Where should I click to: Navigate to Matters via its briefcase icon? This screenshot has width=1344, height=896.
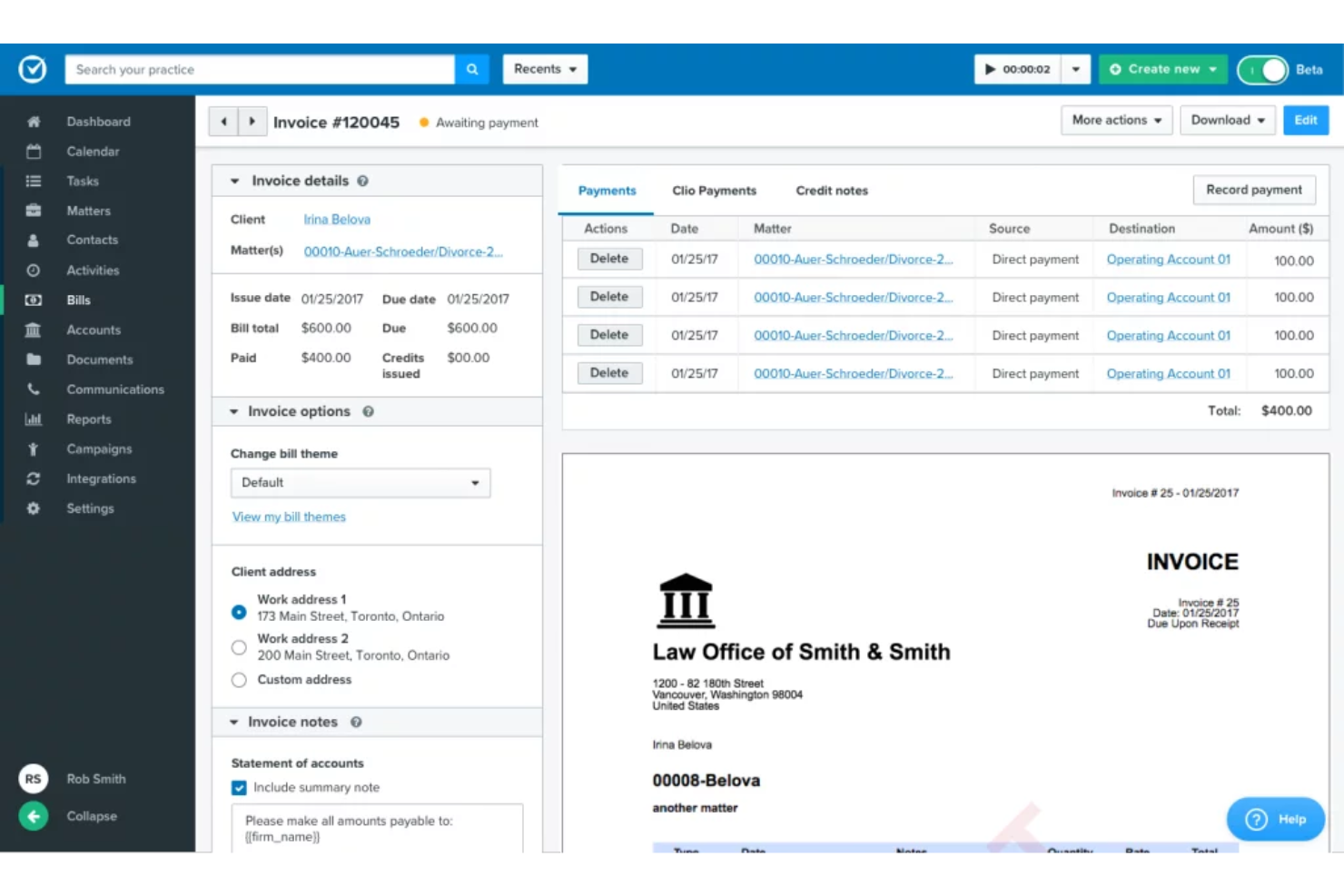pos(33,210)
